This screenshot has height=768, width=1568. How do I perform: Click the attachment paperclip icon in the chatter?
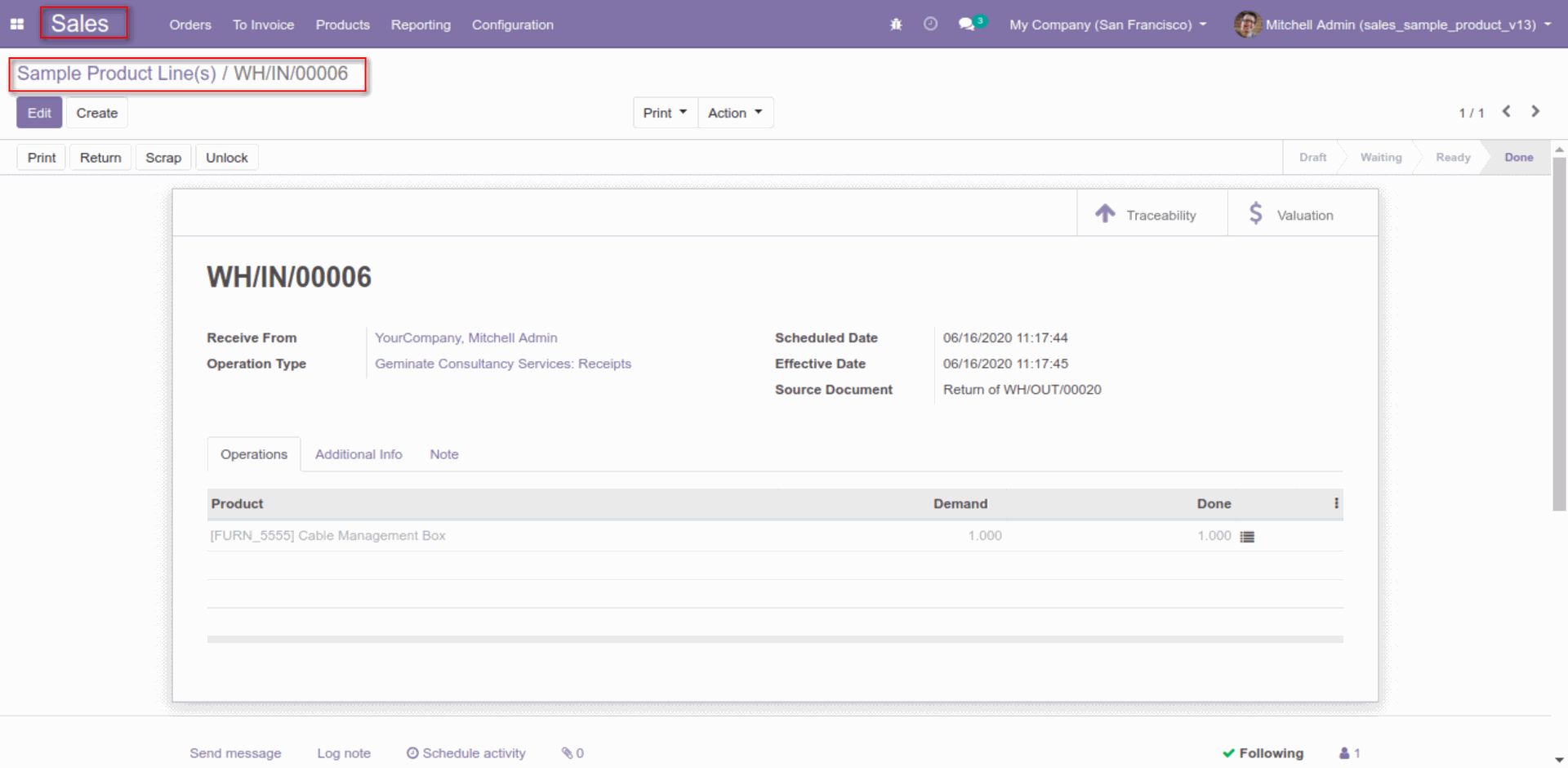(572, 752)
